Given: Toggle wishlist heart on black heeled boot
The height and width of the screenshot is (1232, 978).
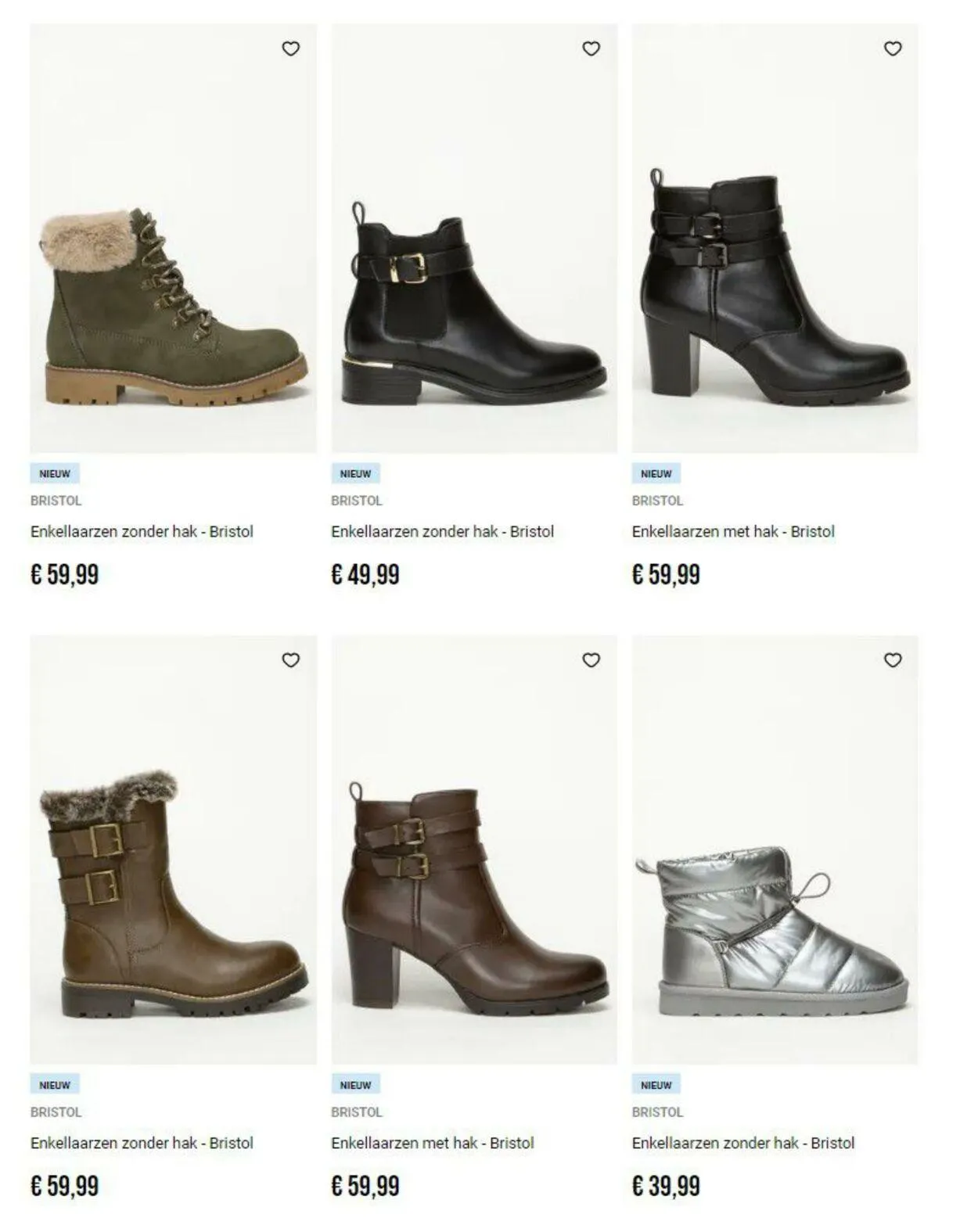Looking at the screenshot, I should coord(893,48).
